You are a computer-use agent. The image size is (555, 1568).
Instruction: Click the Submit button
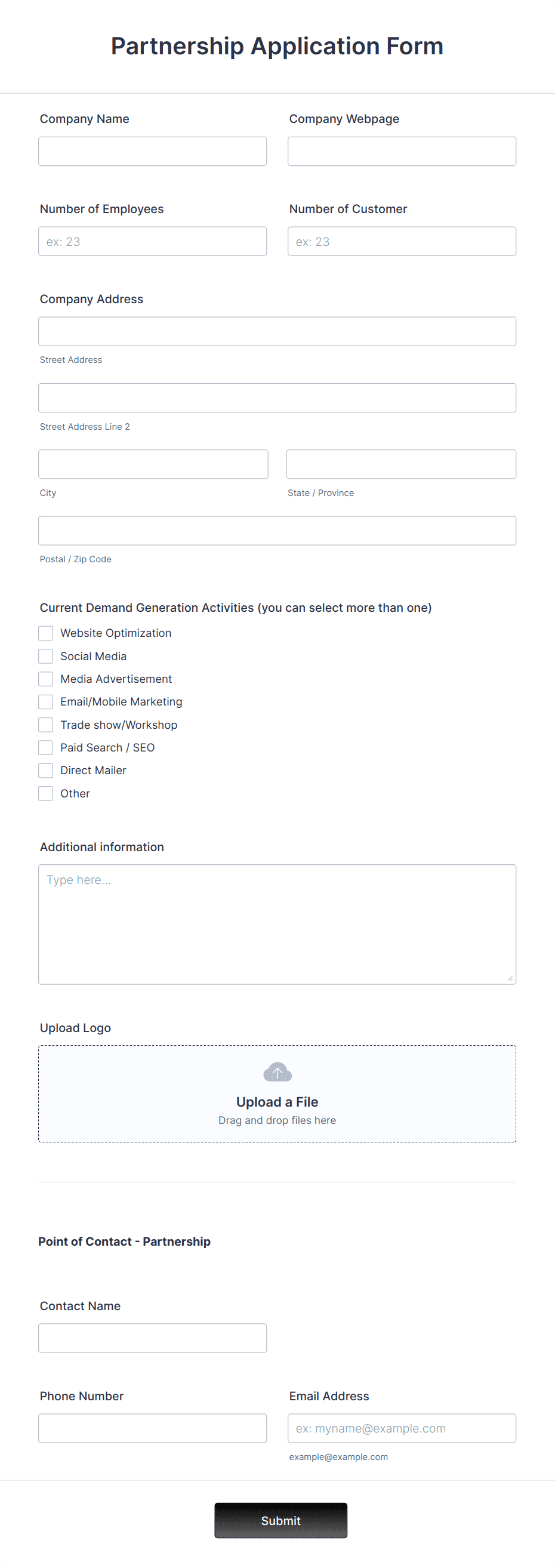pyautogui.click(x=280, y=1520)
